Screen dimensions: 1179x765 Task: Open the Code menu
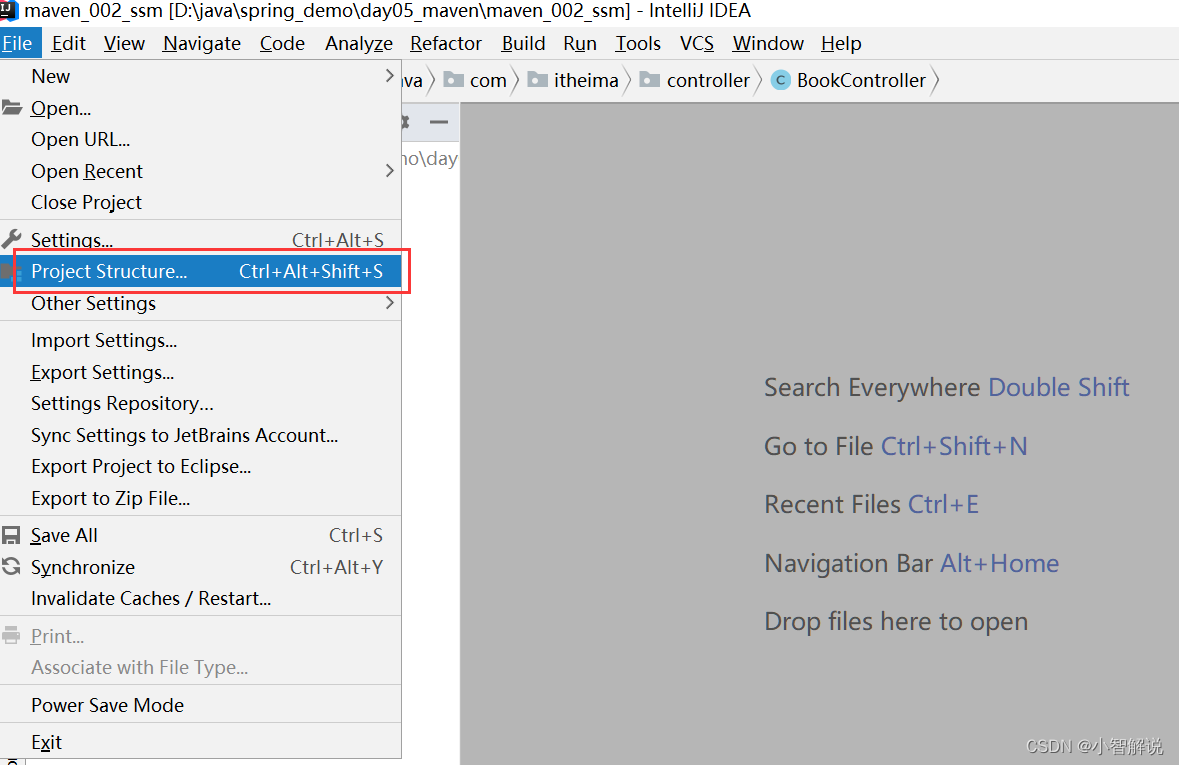point(282,44)
